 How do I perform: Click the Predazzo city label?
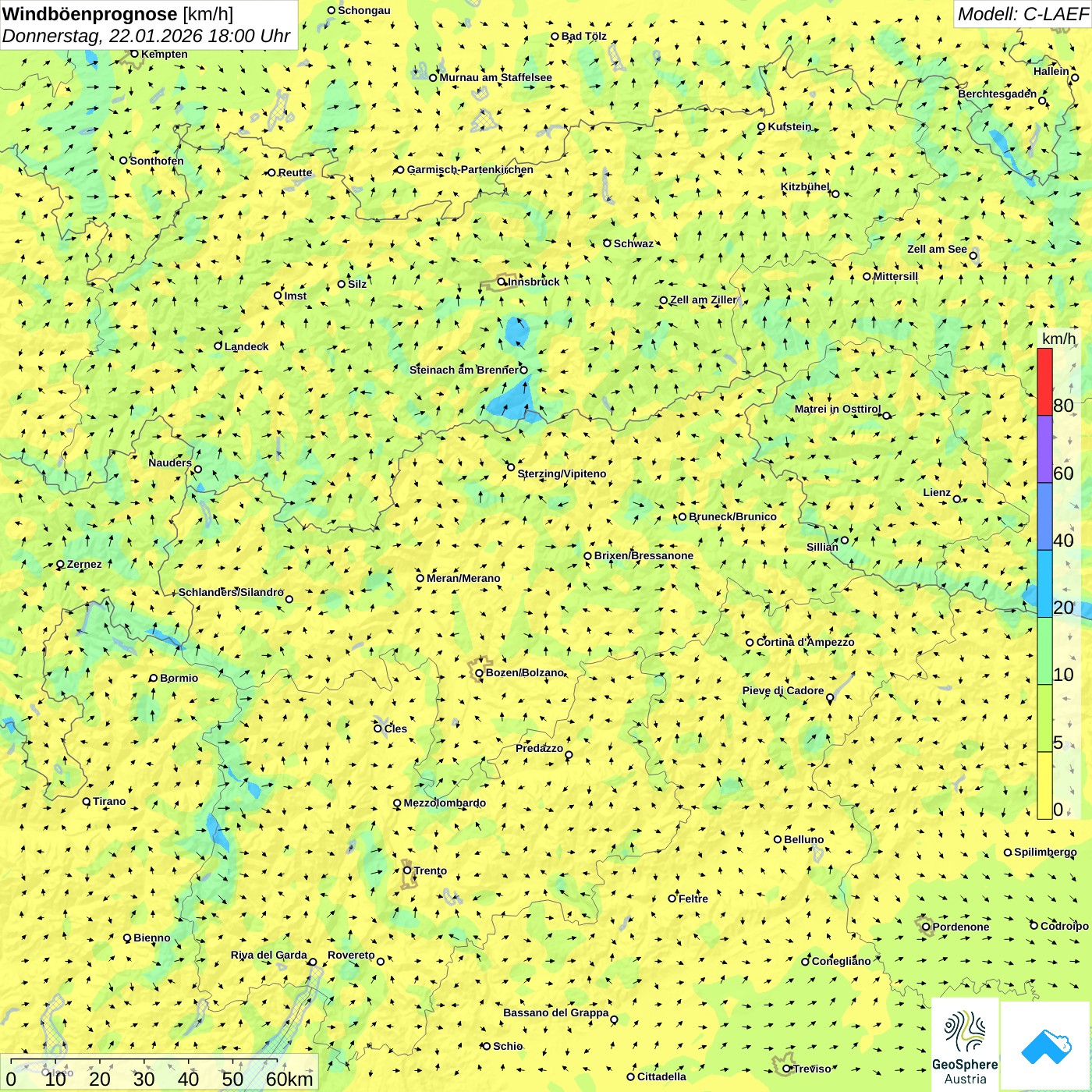tap(539, 748)
